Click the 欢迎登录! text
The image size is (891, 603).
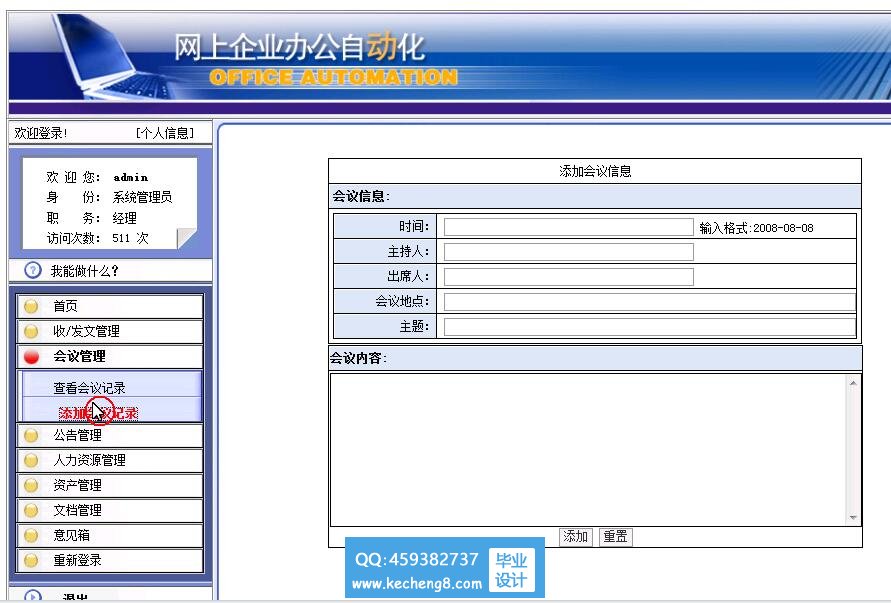(x=41, y=133)
